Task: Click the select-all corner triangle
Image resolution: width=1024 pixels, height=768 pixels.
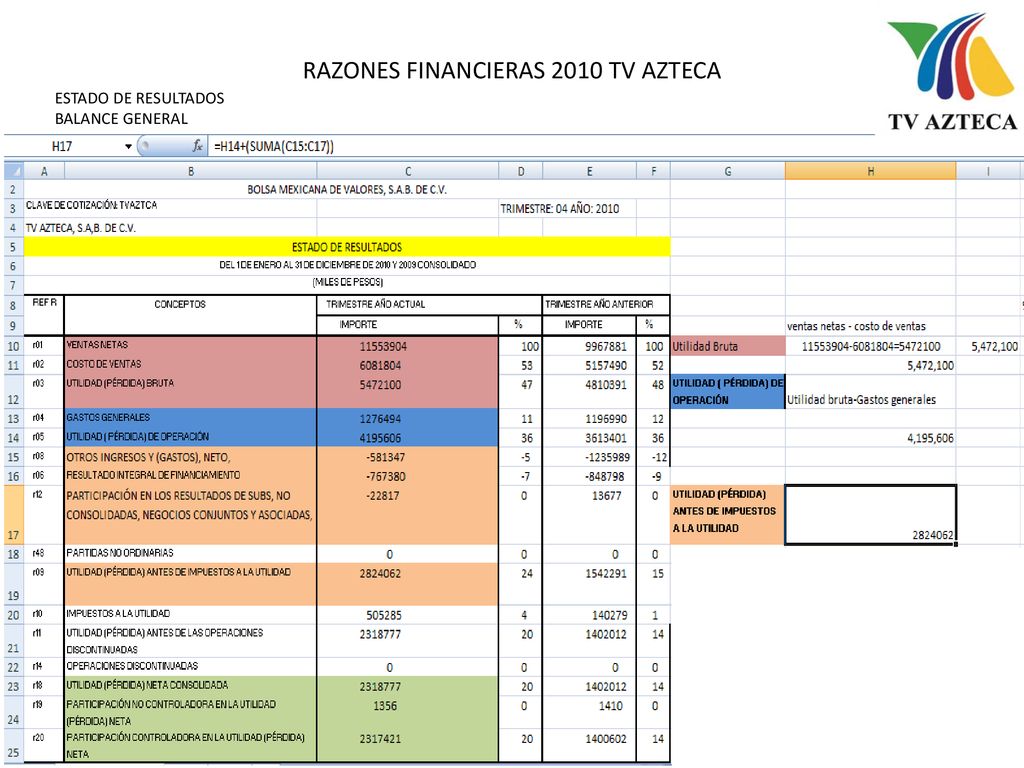Action: pos(14,171)
